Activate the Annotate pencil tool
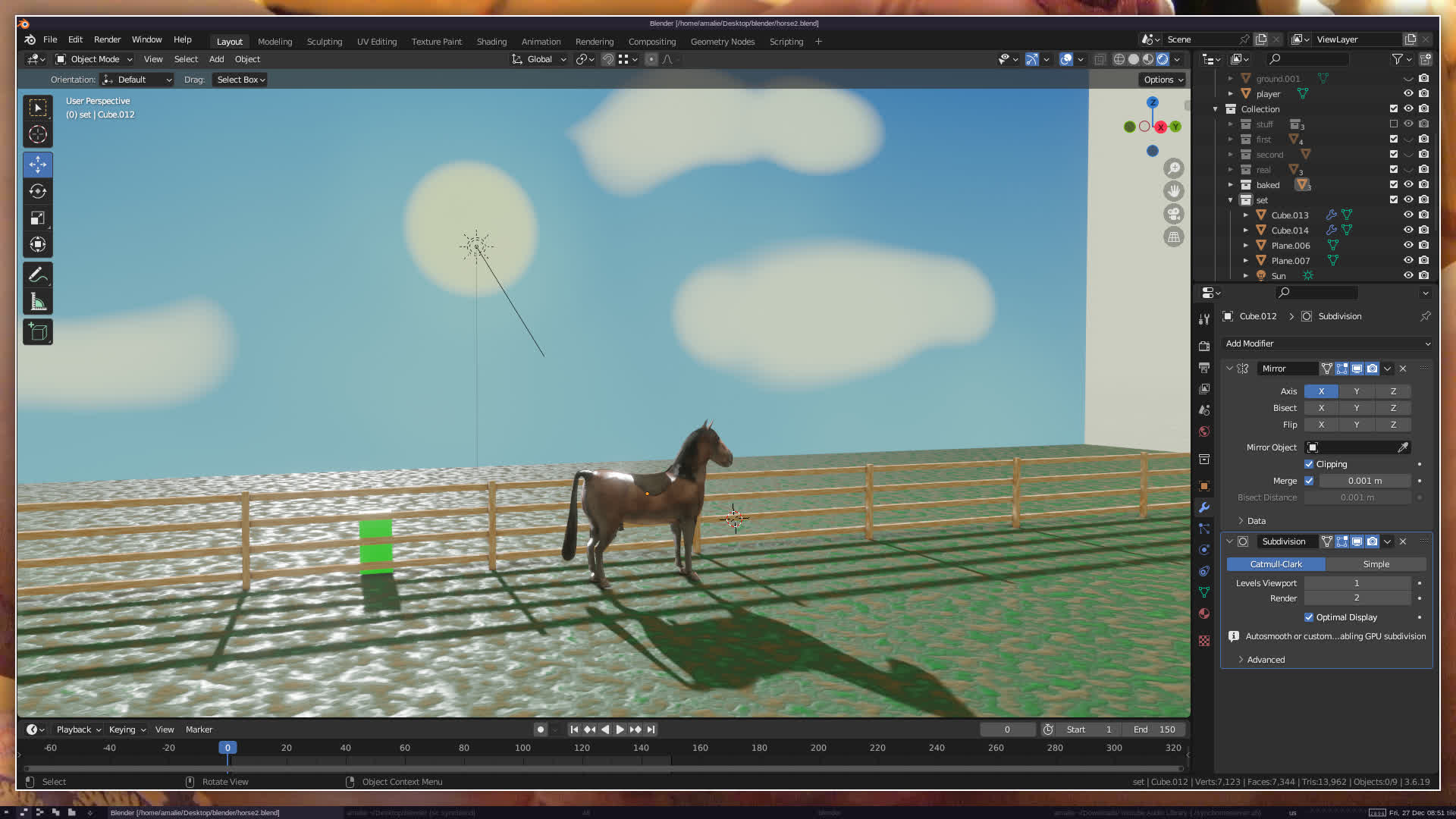The image size is (1456, 819). coord(38,275)
